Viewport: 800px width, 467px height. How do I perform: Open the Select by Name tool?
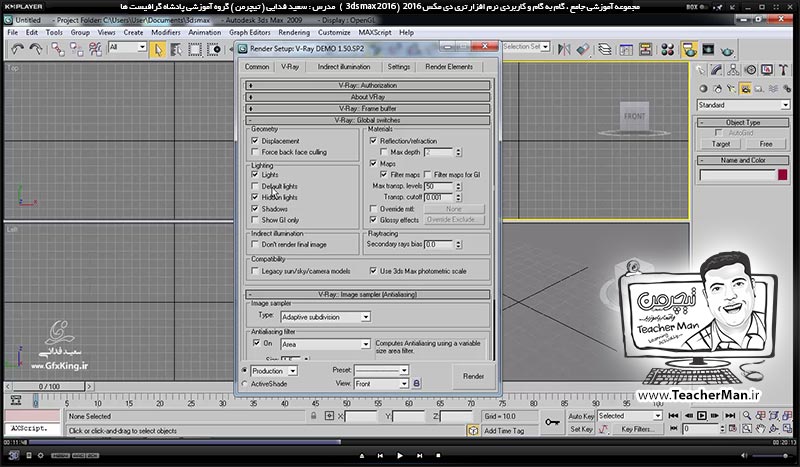(x=177, y=49)
